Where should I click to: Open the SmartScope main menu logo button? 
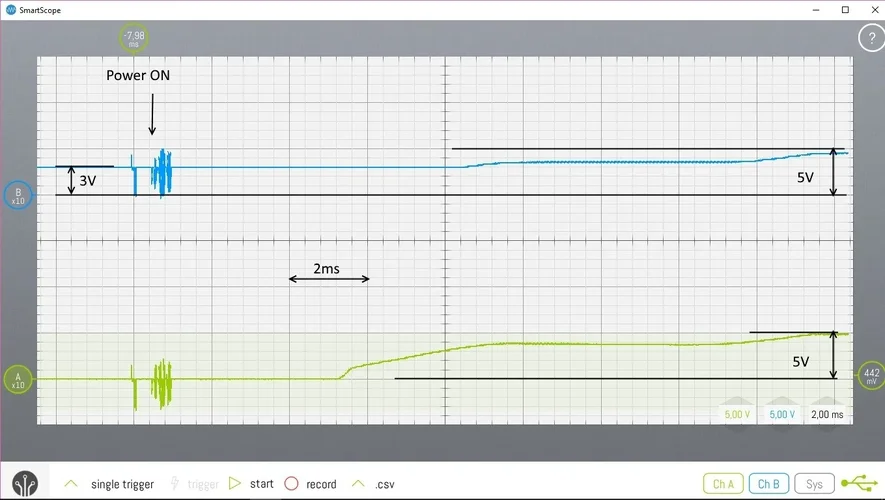(x=25, y=483)
